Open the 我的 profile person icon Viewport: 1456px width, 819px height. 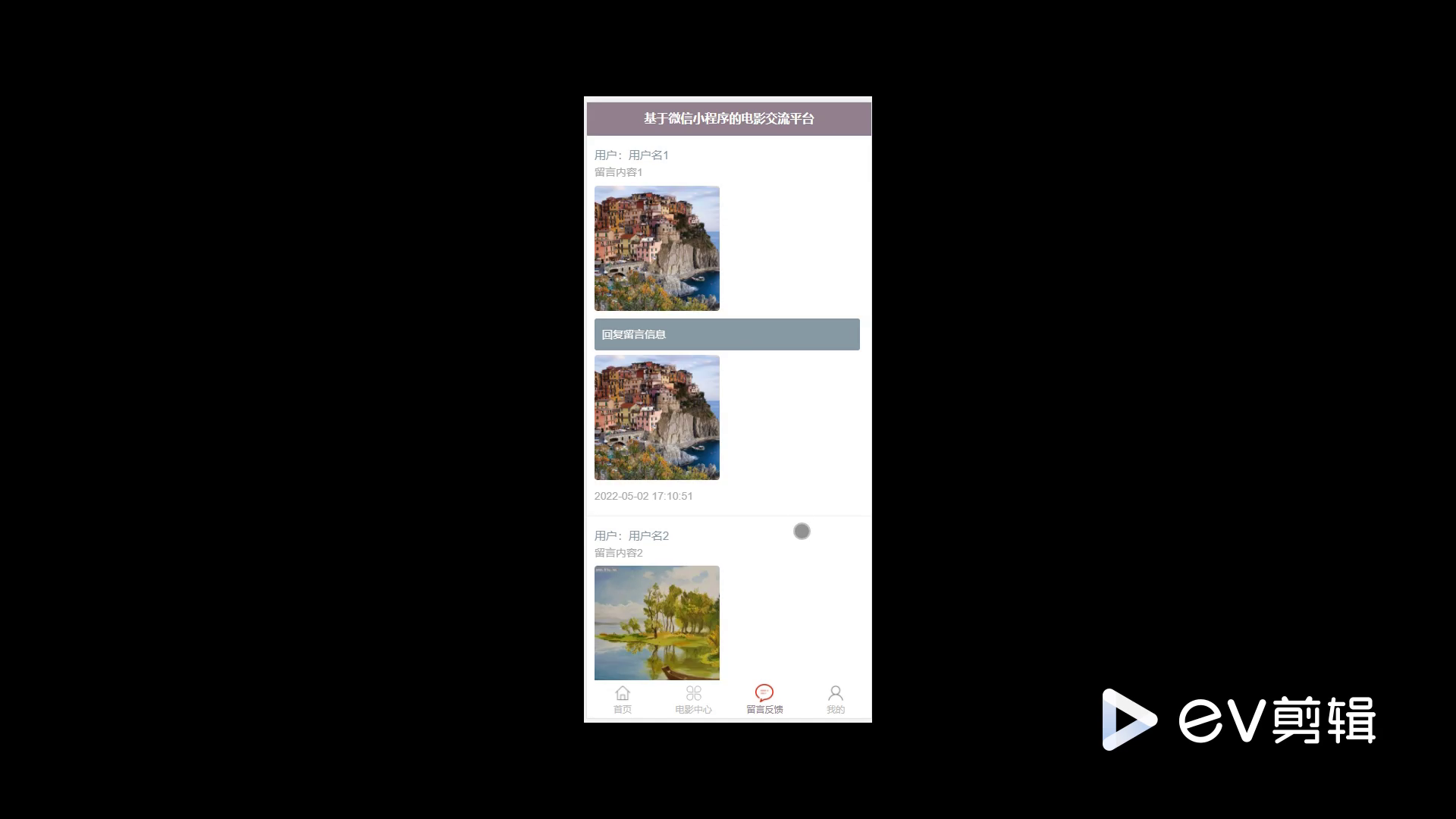835,693
